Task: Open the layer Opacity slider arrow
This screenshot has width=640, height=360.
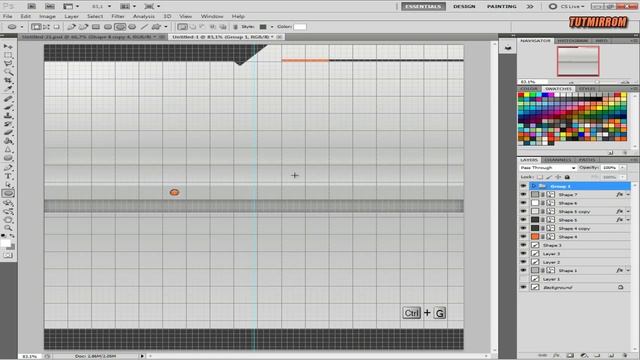Action: [622, 168]
